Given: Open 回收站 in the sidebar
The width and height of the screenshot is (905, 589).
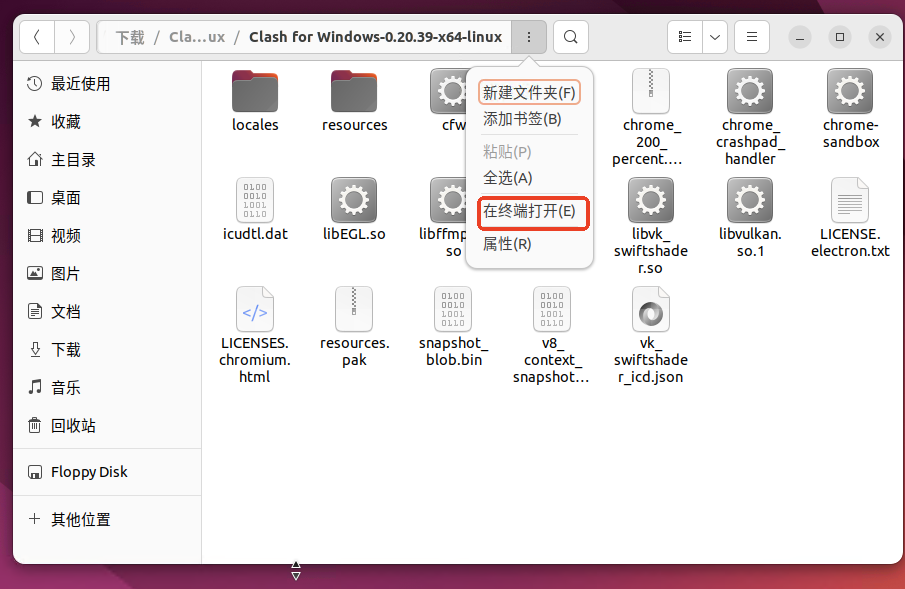Looking at the screenshot, I should coord(73,426).
